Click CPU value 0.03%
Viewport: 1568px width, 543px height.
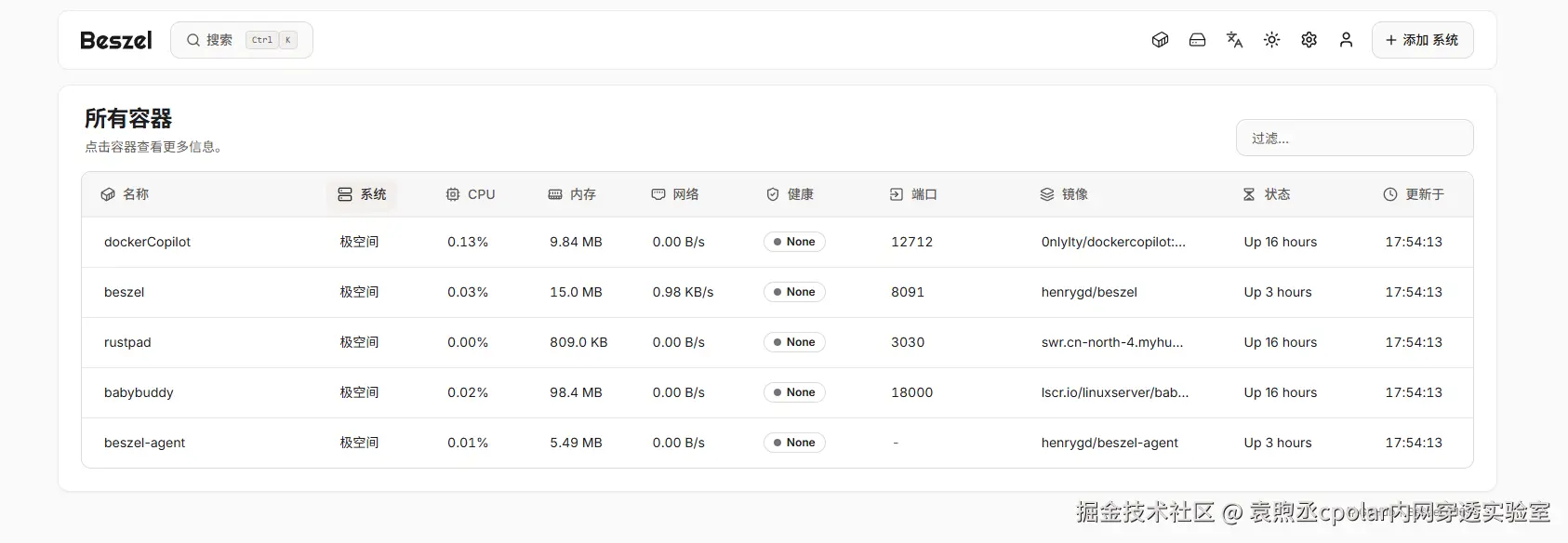coord(468,292)
